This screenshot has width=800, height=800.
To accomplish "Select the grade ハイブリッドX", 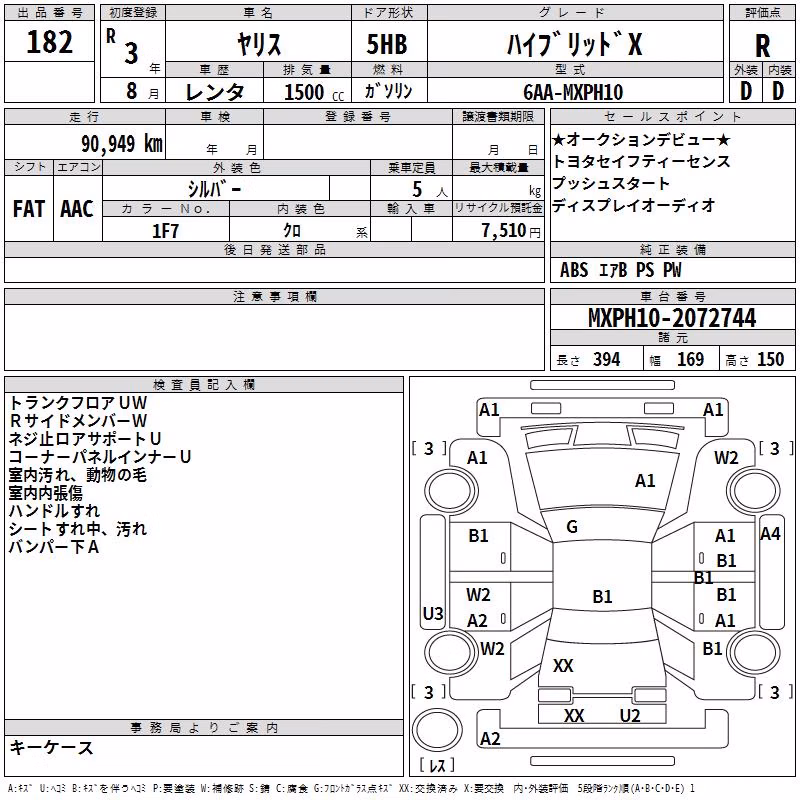I will (x=574, y=44).
